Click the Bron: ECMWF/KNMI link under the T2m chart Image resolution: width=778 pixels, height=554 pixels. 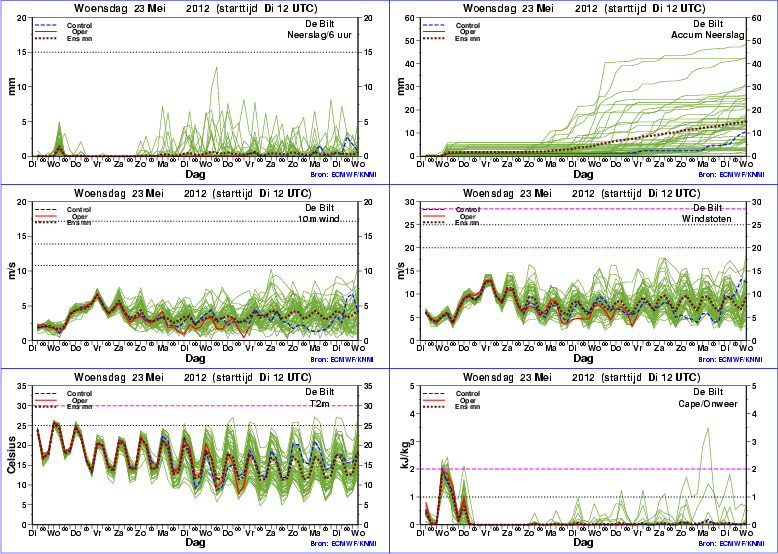point(342,544)
